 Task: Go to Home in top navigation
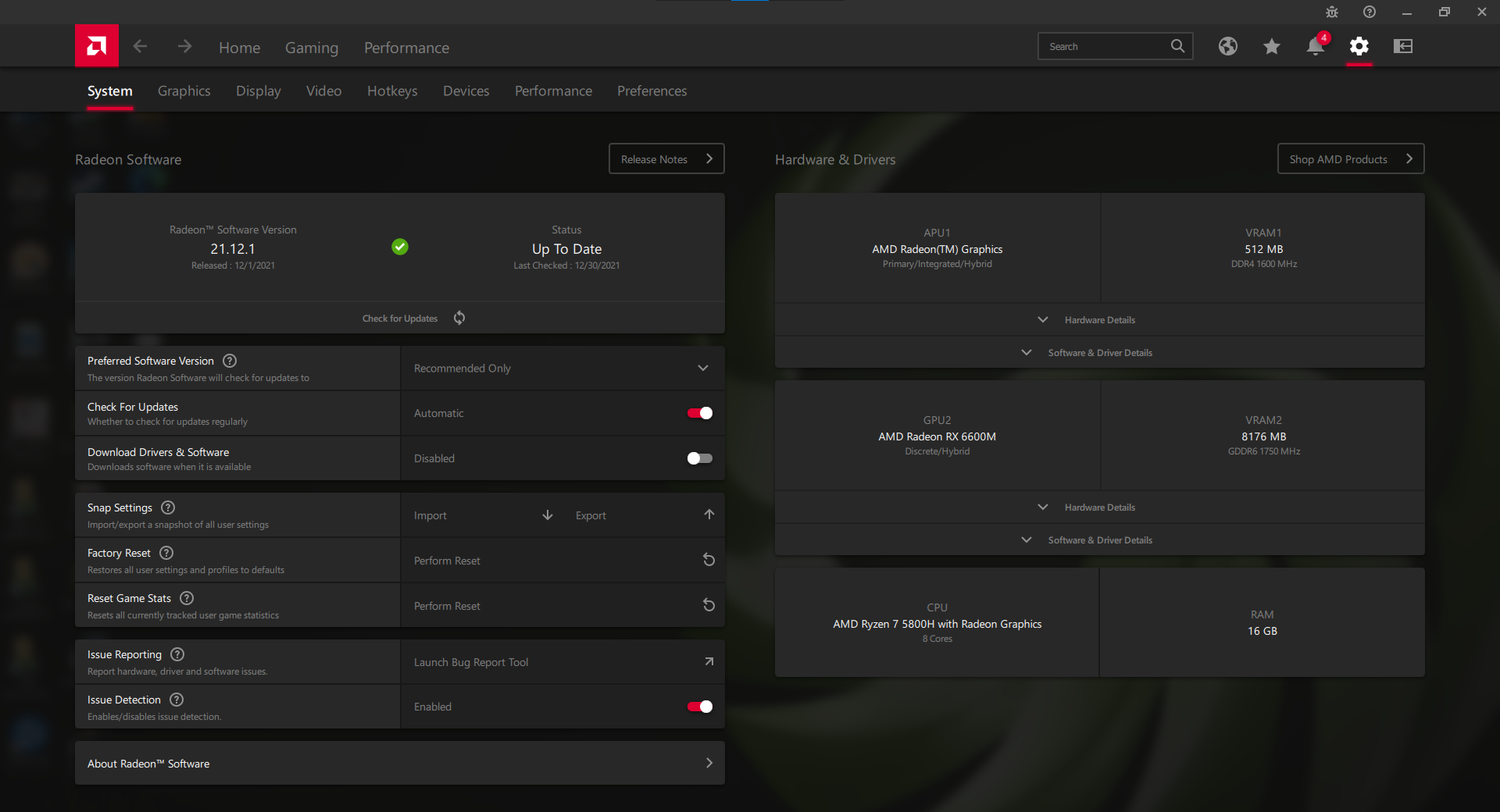[240, 48]
